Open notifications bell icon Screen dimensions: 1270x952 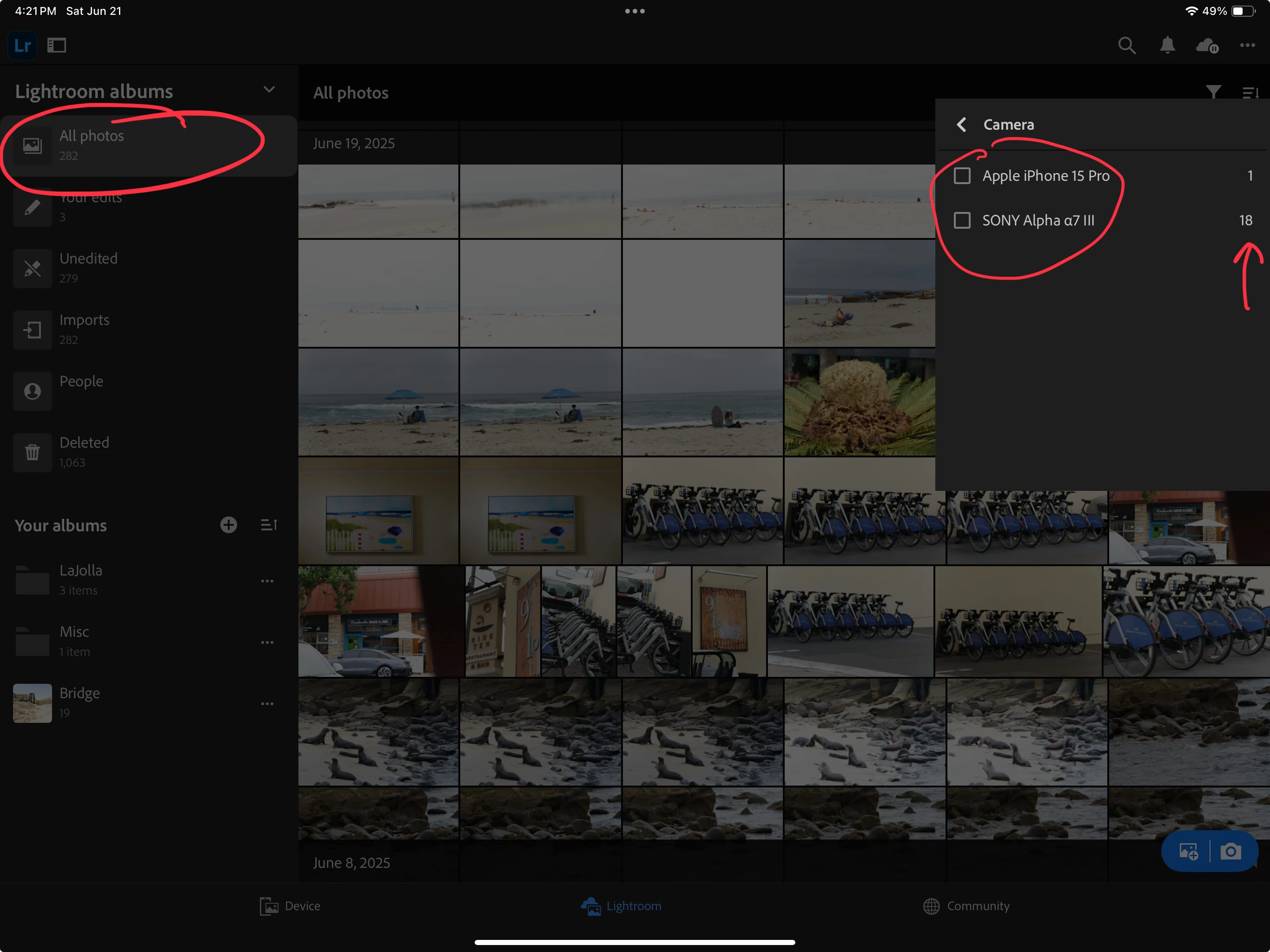[1167, 46]
